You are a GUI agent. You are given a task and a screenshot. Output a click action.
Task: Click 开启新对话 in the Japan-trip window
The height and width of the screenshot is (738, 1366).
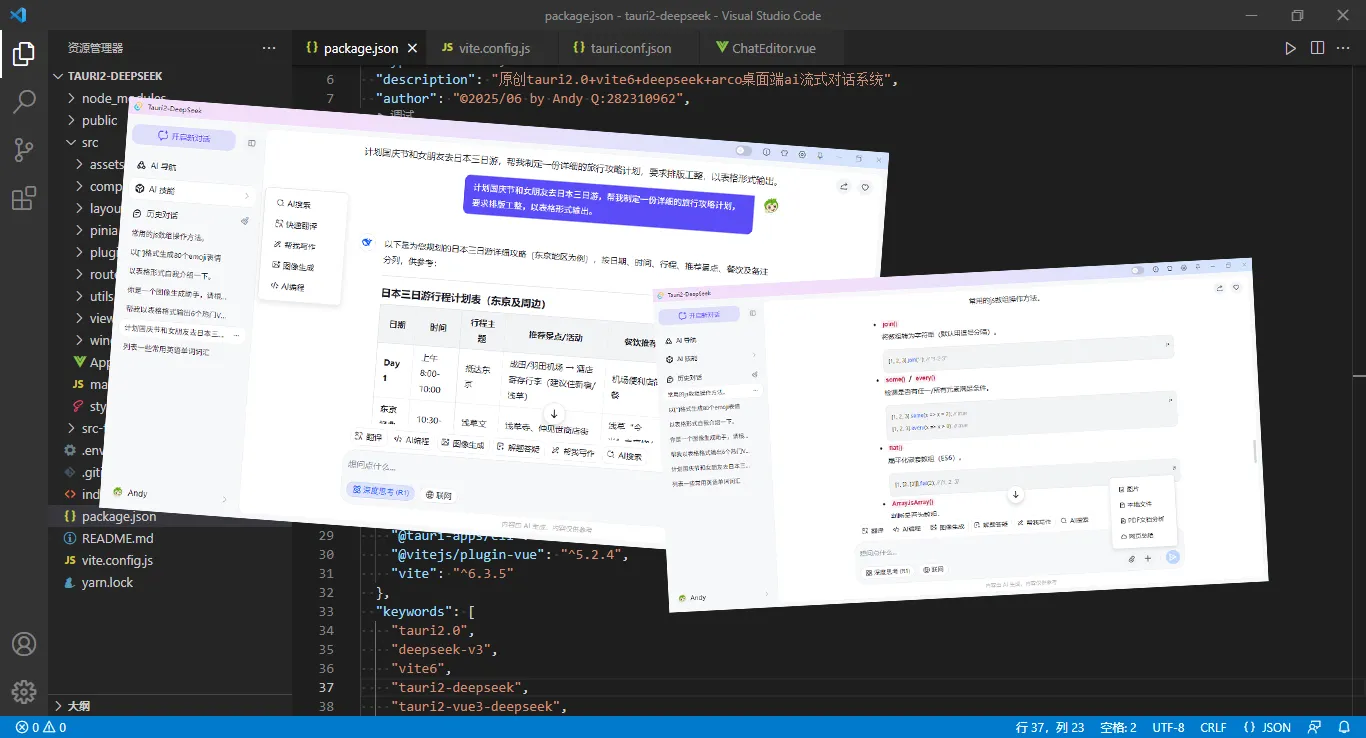183,139
